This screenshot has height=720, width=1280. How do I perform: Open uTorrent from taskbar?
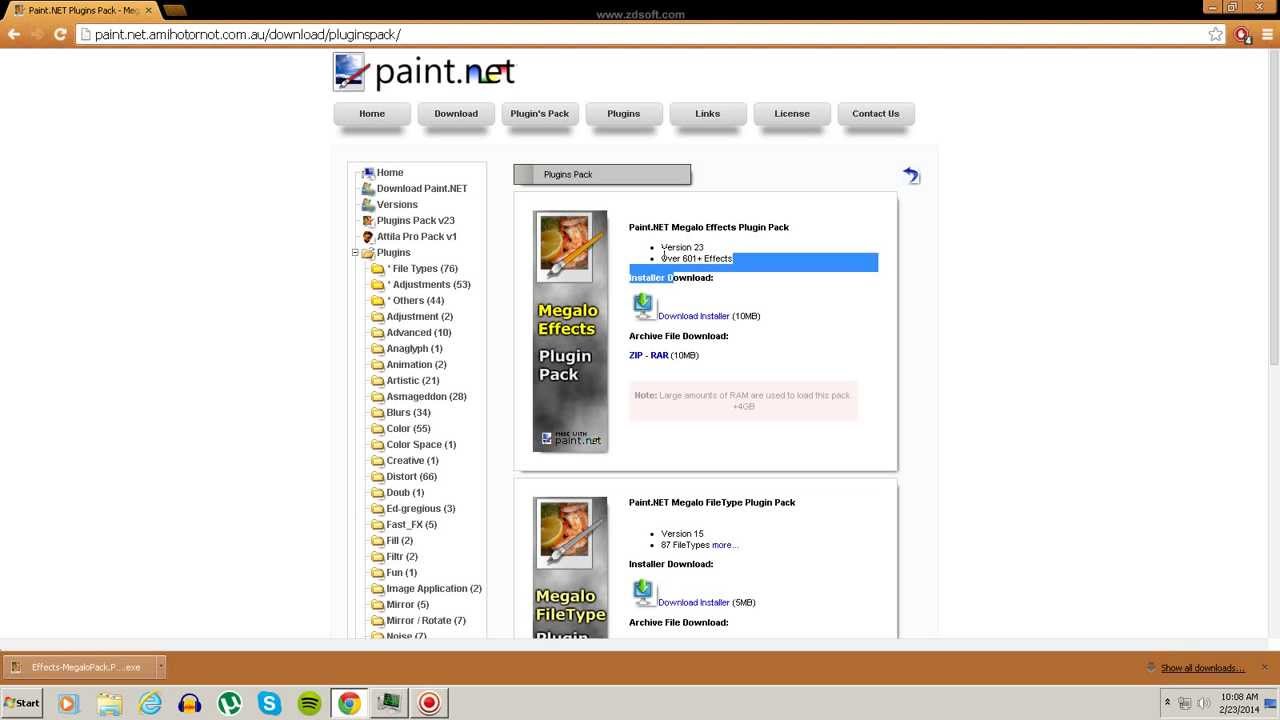[x=229, y=703]
